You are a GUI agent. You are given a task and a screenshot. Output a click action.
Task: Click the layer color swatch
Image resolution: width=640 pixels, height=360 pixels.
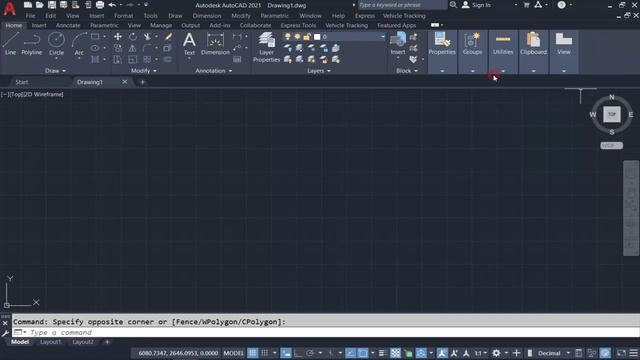[x=317, y=37]
